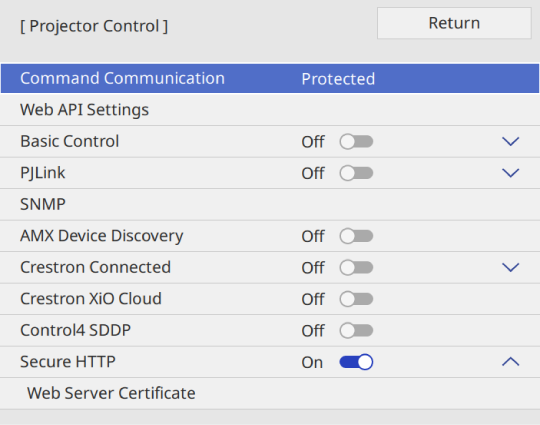The height and width of the screenshot is (425, 540).
Task: Open Web Server Certificate
Action: 270,393
